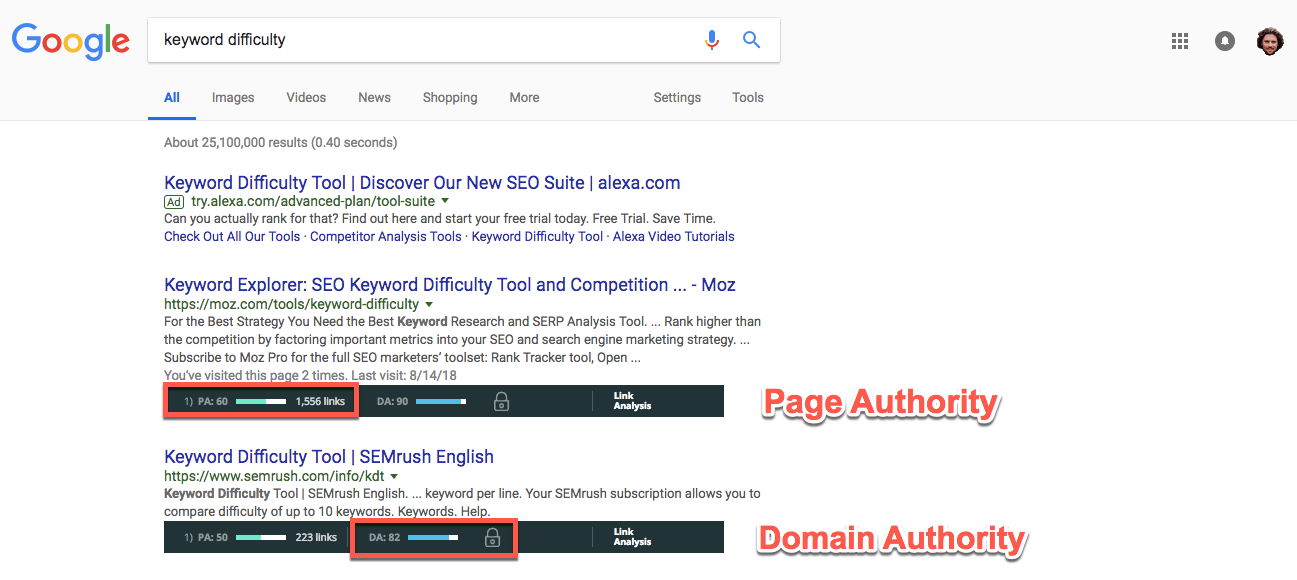Expand dropdown arrow beside alexa.com ad URL
The image size is (1297, 580).
click(x=444, y=202)
